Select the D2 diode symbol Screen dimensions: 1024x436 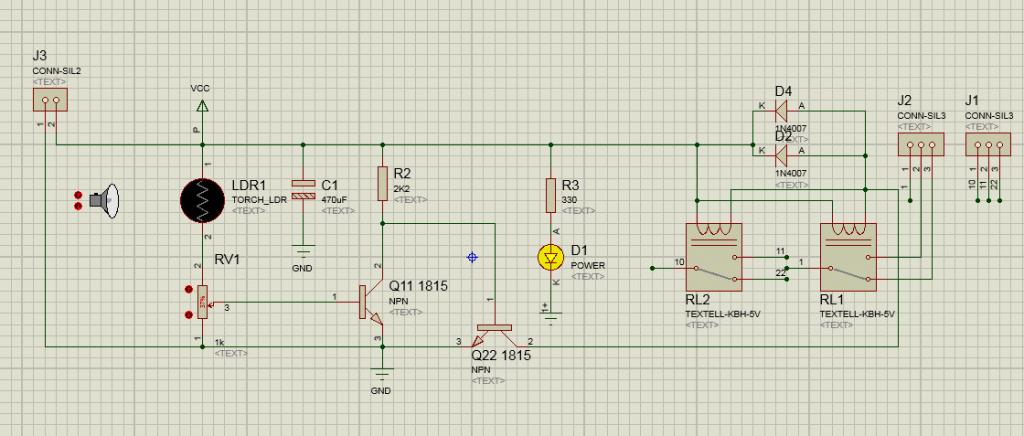pos(780,155)
